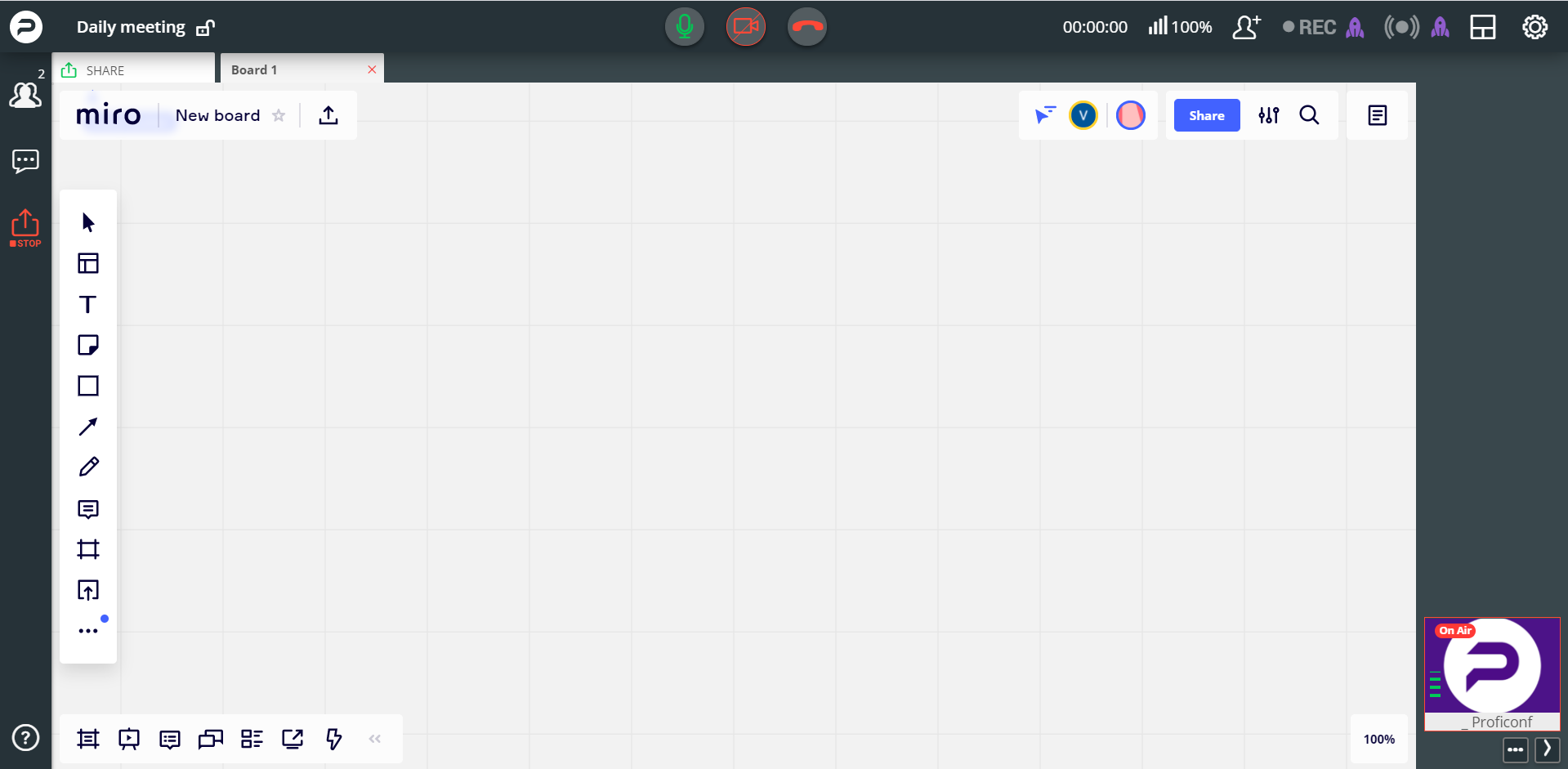Open meeting settings gear
1568x769 pixels.
pyautogui.click(x=1535, y=27)
